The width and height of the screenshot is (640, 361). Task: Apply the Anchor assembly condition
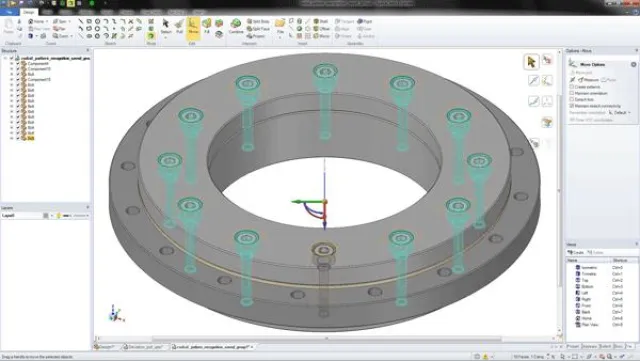coord(366,36)
